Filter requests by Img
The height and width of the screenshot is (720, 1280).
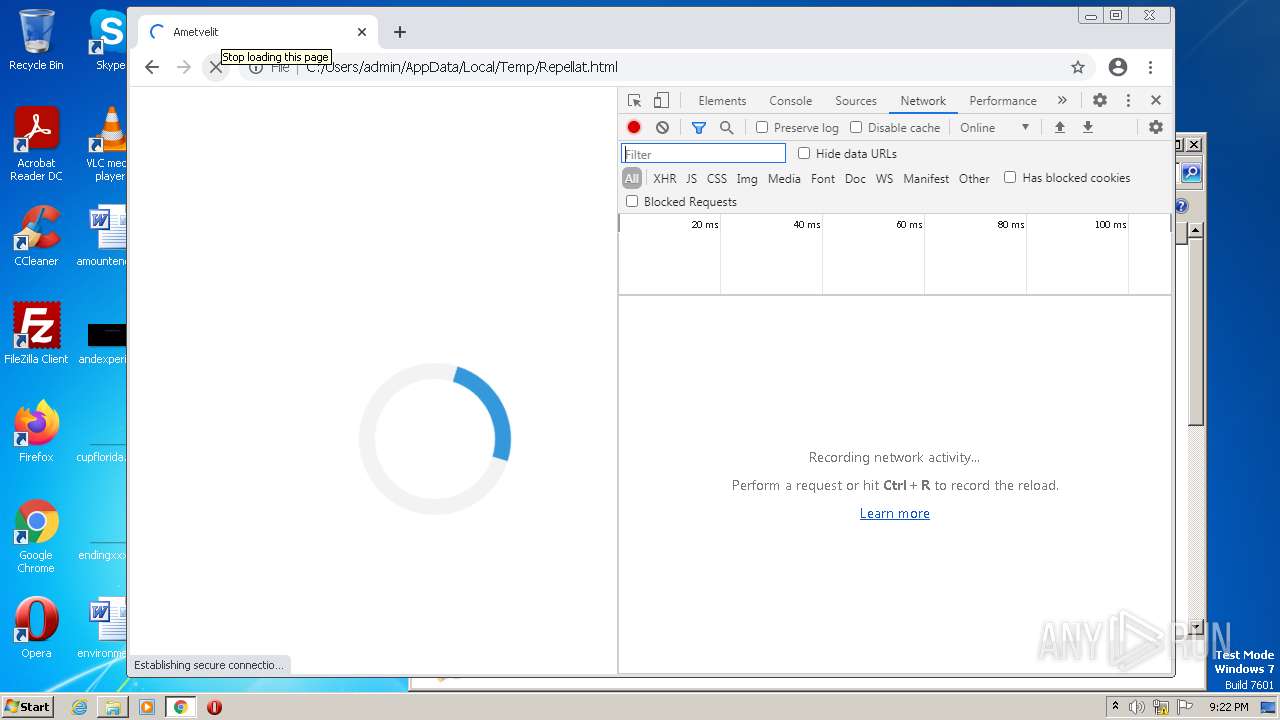pos(747,178)
